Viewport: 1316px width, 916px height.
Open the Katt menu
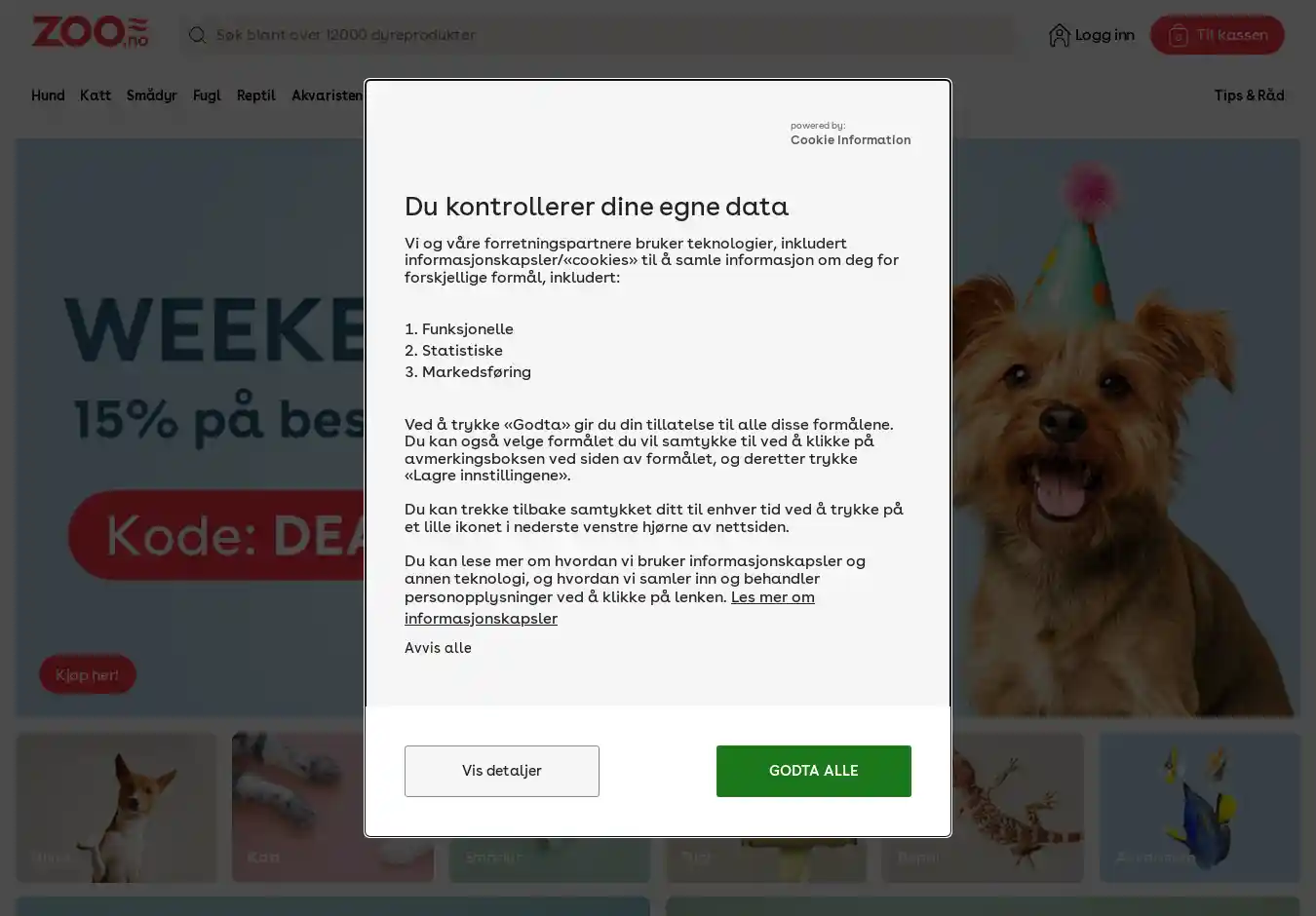point(96,95)
